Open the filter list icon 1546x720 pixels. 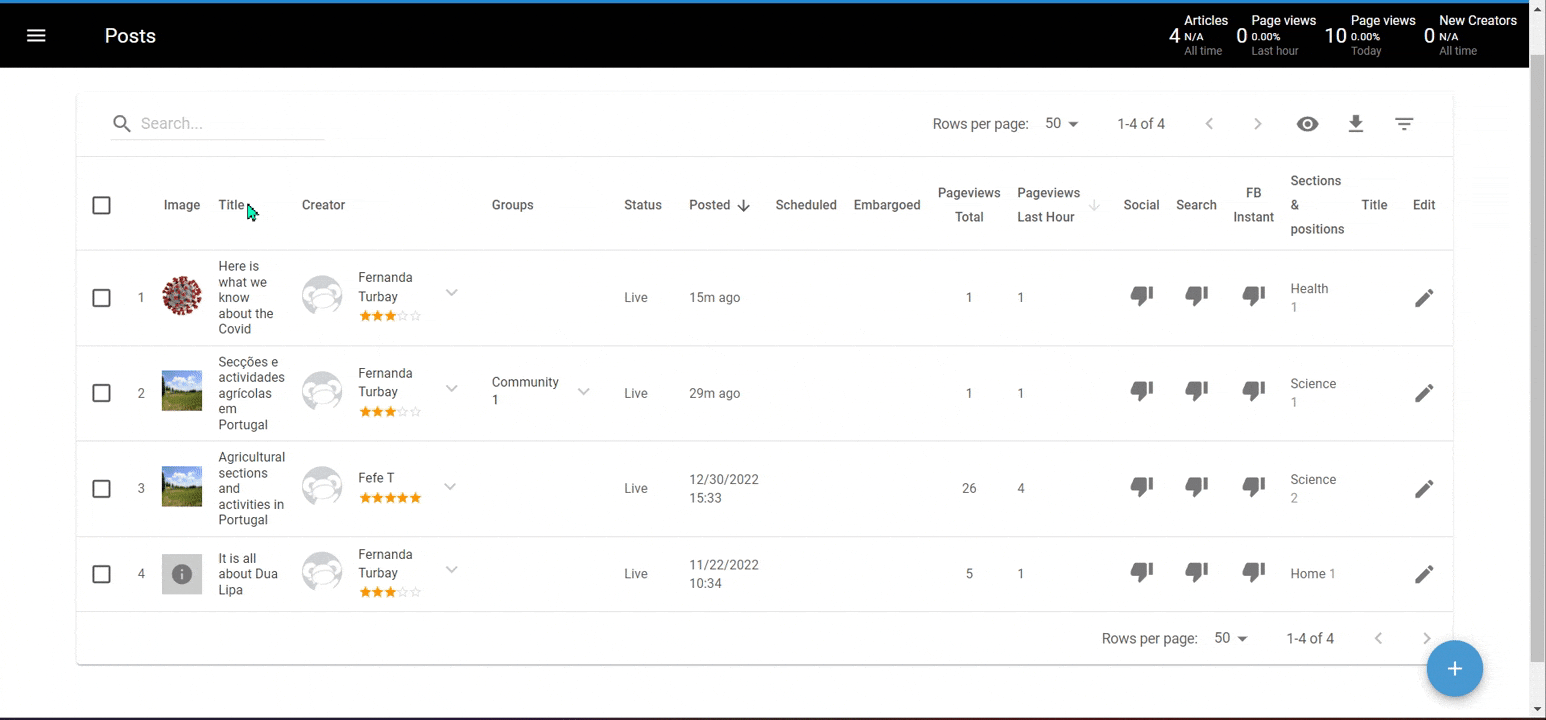pos(1404,124)
